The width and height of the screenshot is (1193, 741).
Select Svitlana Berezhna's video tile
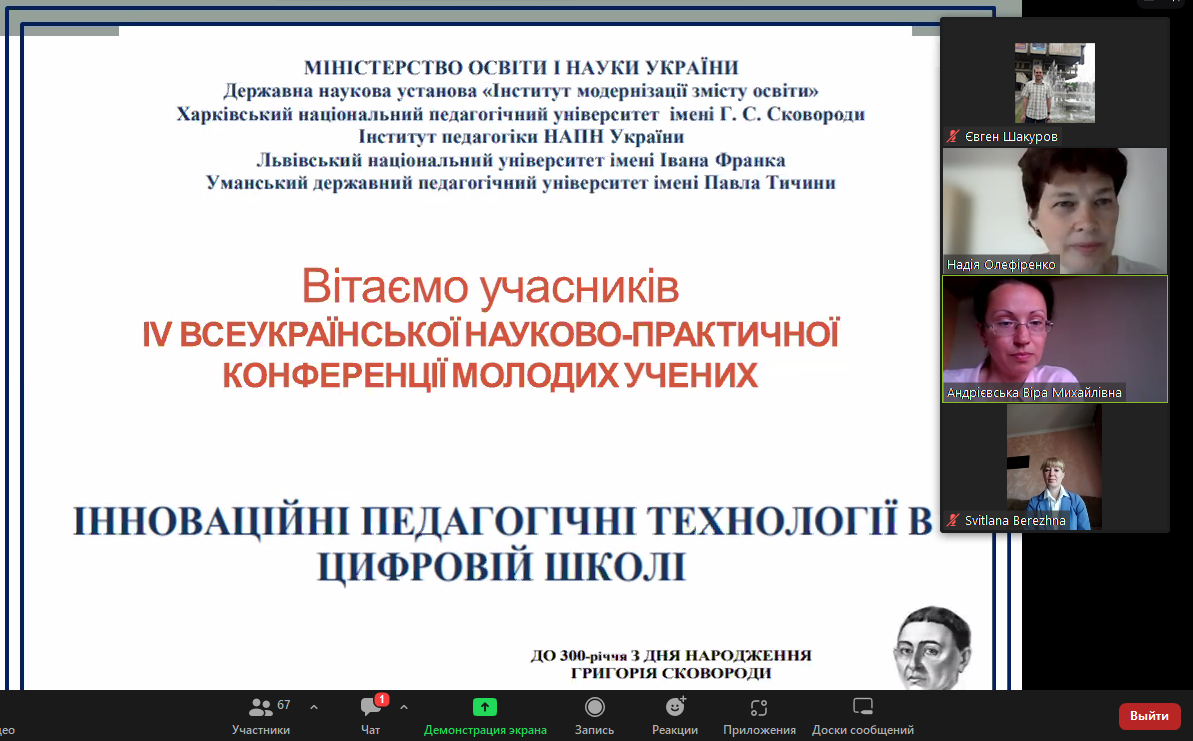point(1055,467)
